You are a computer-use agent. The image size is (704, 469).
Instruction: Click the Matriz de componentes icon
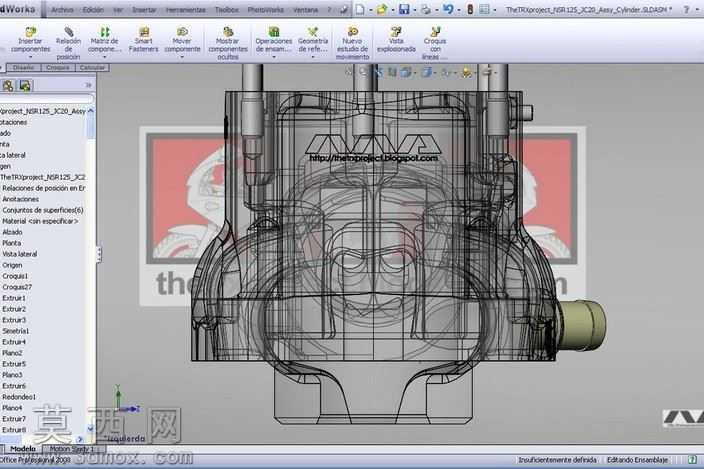(x=105, y=32)
